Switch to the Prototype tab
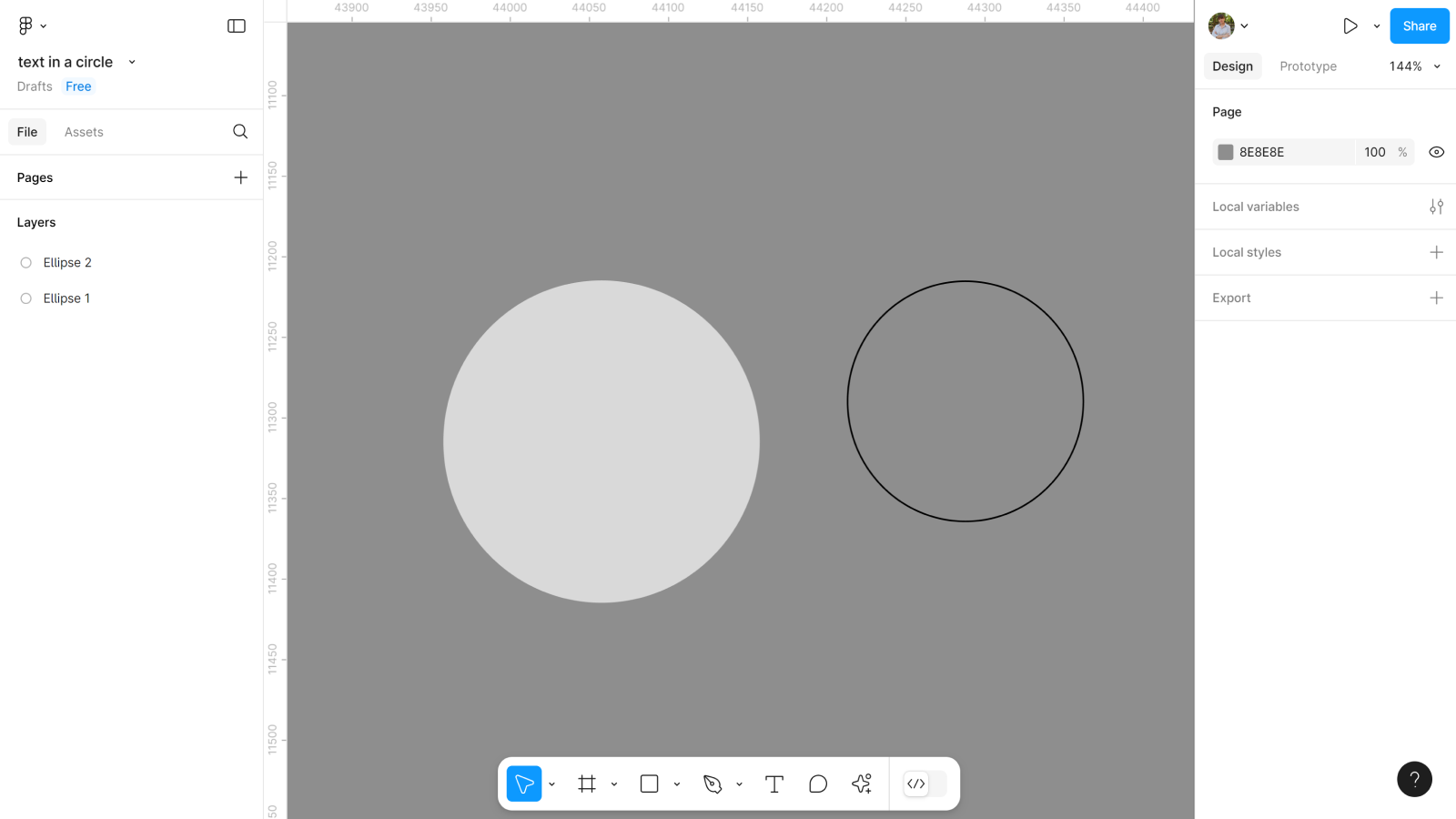 [1308, 66]
